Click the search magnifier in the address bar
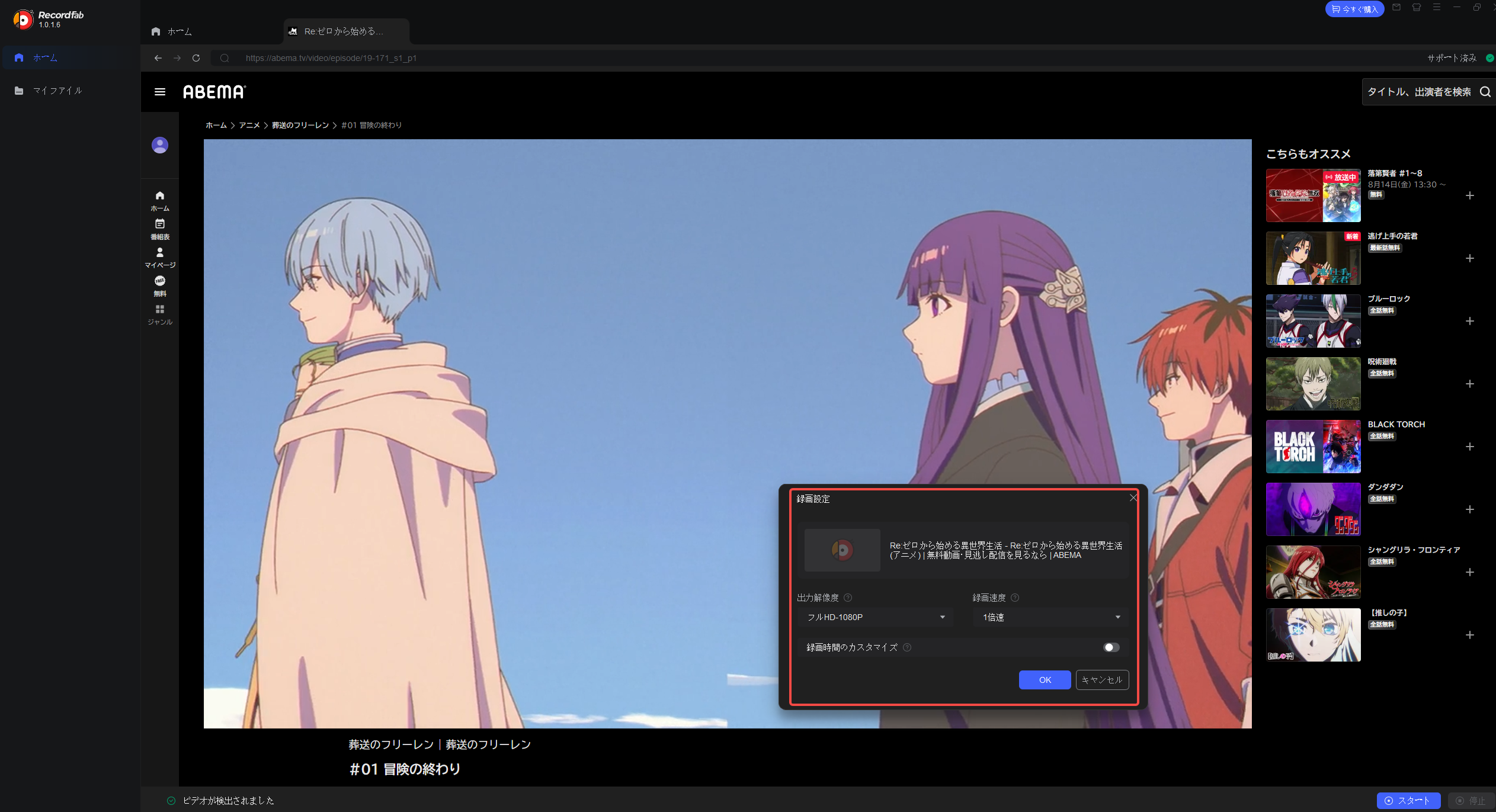Screen dimensions: 1496x812 [225, 58]
